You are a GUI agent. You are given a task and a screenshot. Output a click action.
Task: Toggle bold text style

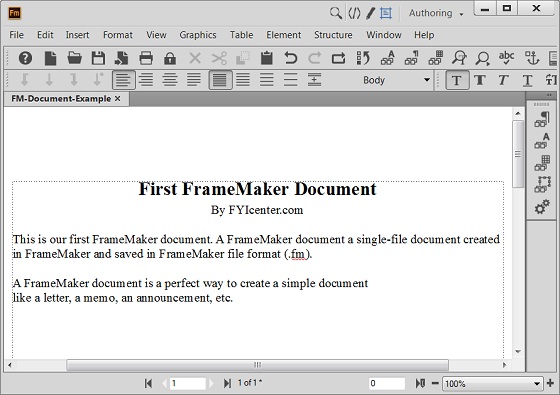pos(480,80)
